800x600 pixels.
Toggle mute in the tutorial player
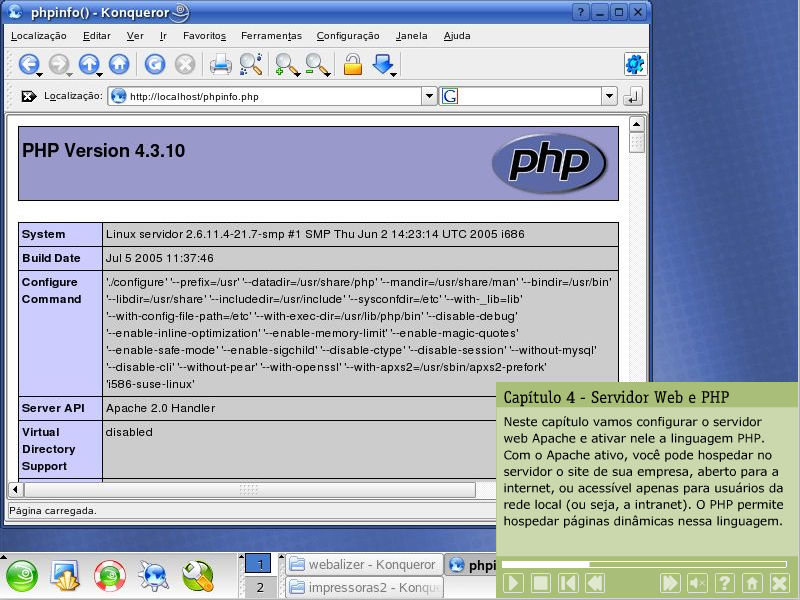click(x=698, y=583)
